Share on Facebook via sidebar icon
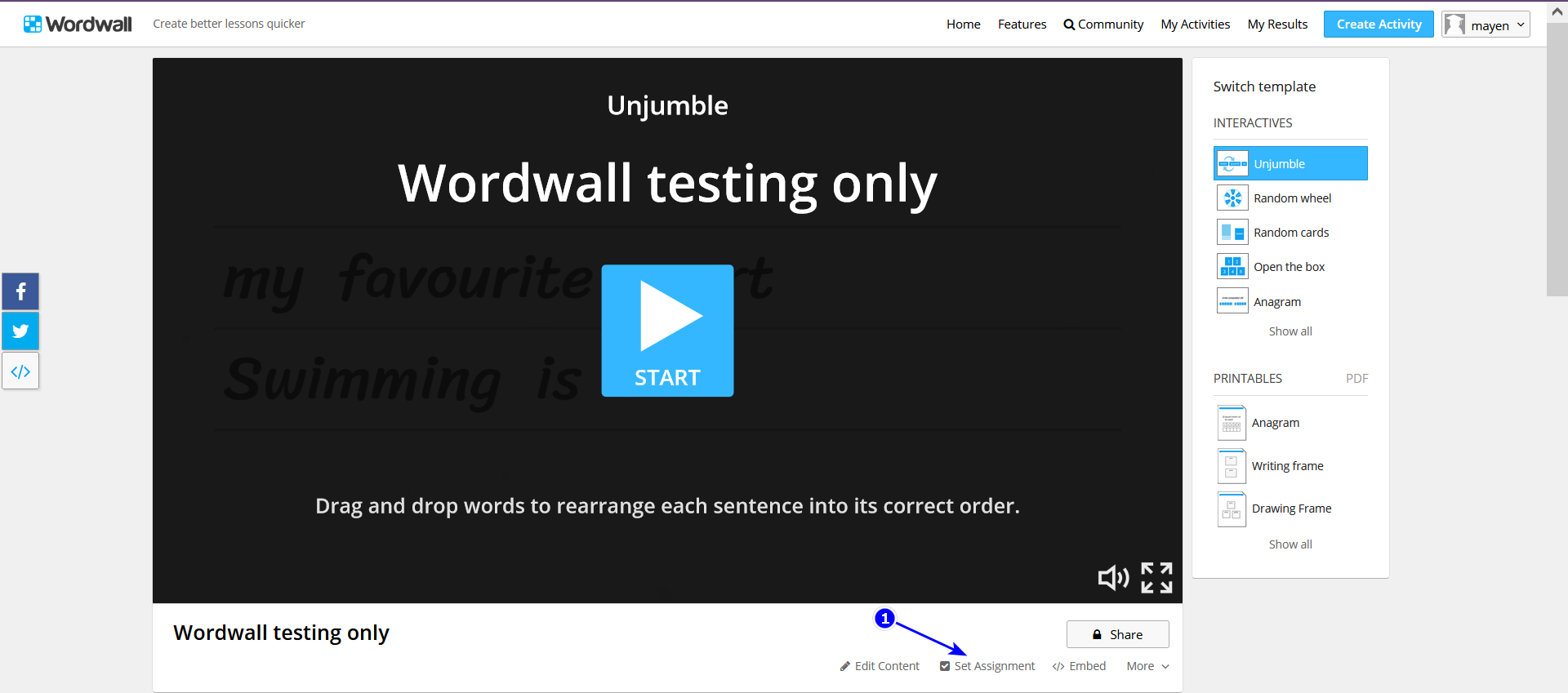 click(x=20, y=291)
